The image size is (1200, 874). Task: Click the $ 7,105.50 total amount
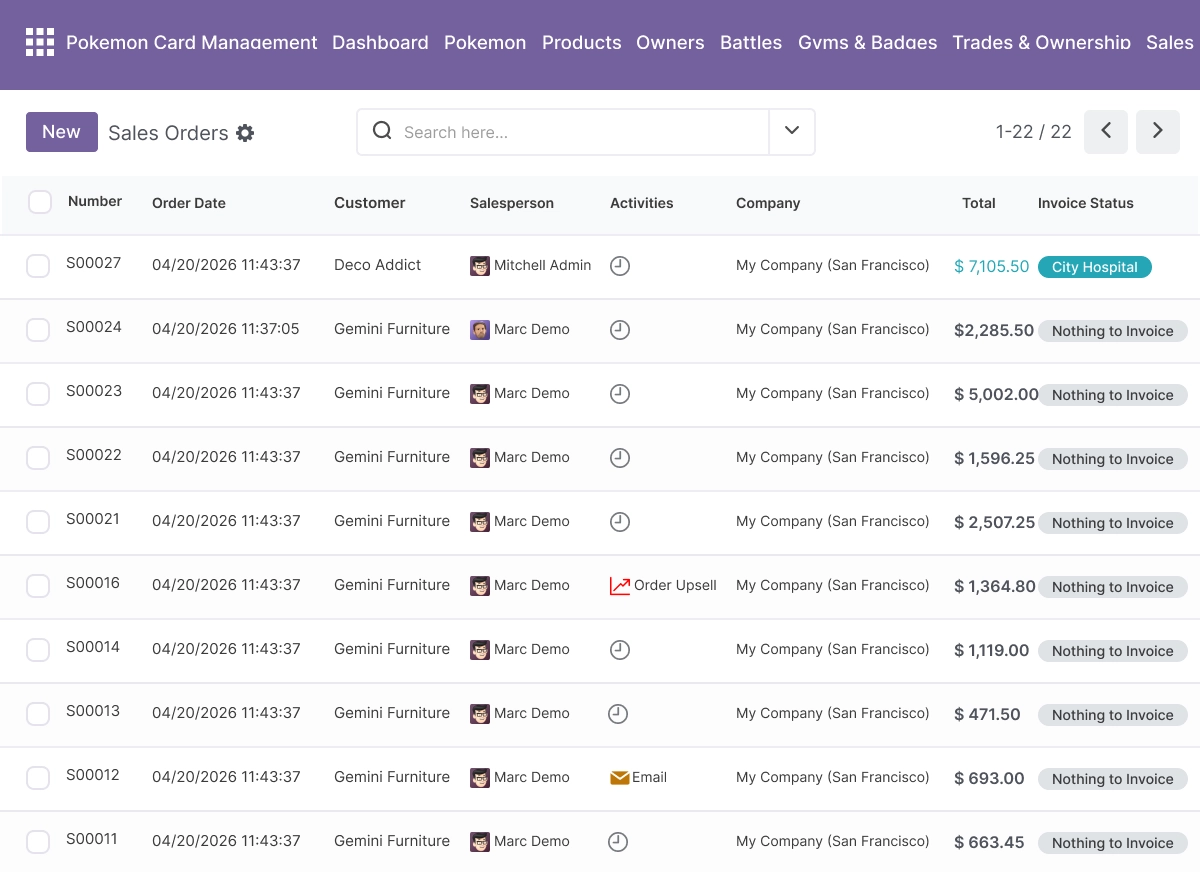992,266
